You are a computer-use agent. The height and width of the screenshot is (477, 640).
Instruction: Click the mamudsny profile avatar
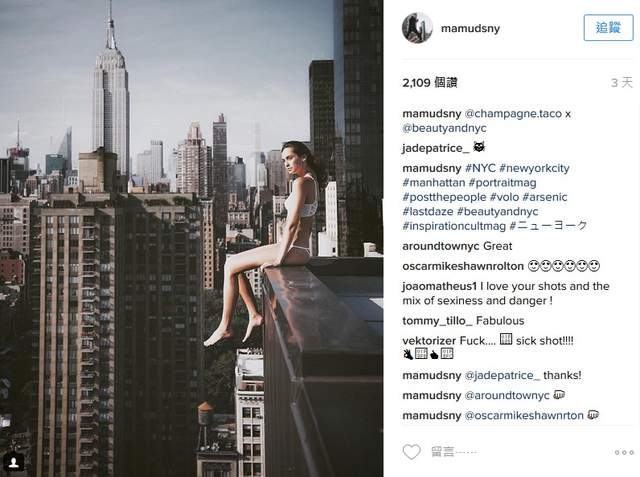[x=417, y=28]
